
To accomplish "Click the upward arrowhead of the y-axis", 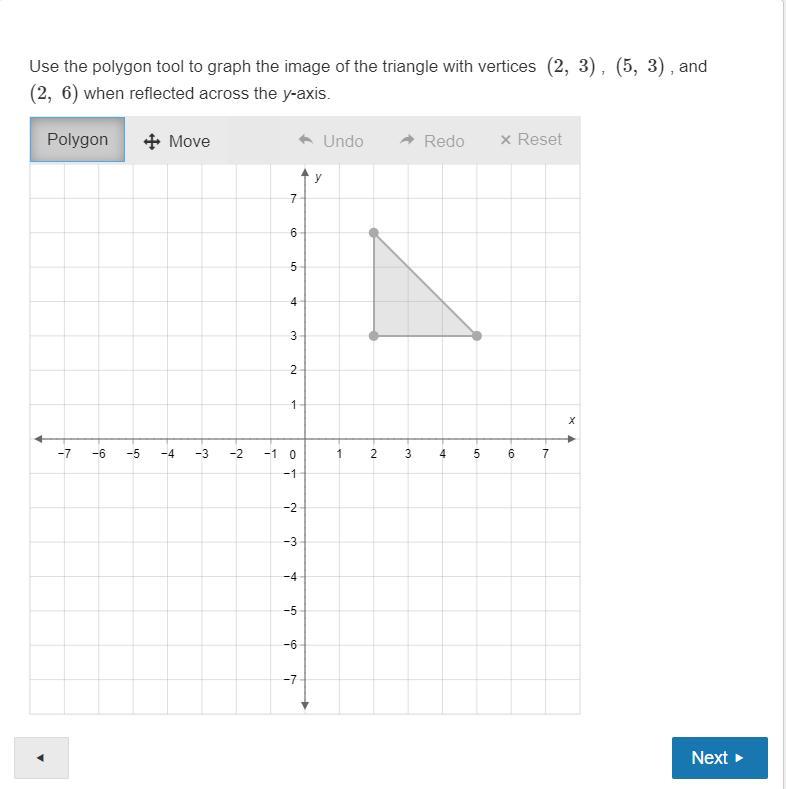I will pos(305,173).
